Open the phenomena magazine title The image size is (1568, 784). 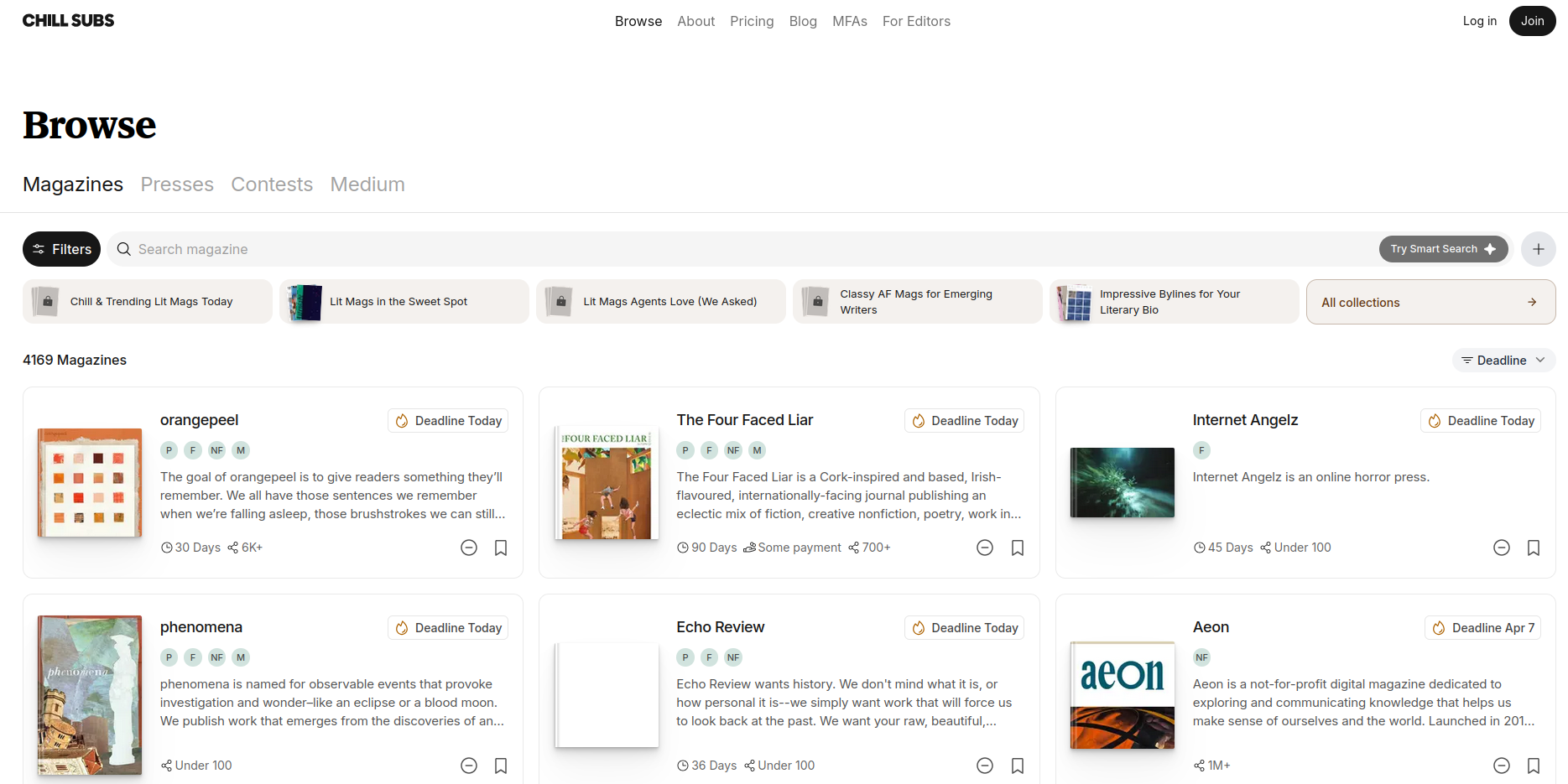pyautogui.click(x=201, y=627)
